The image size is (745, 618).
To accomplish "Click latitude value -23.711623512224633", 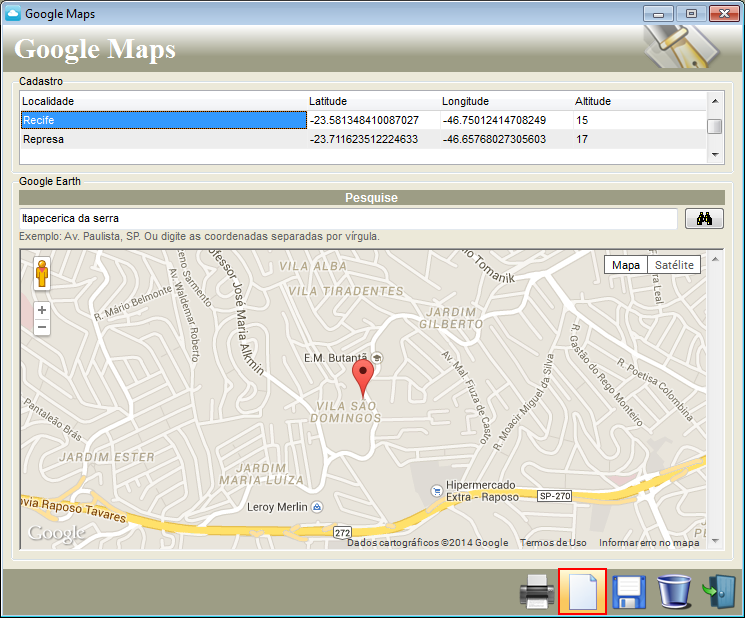I will pos(364,139).
